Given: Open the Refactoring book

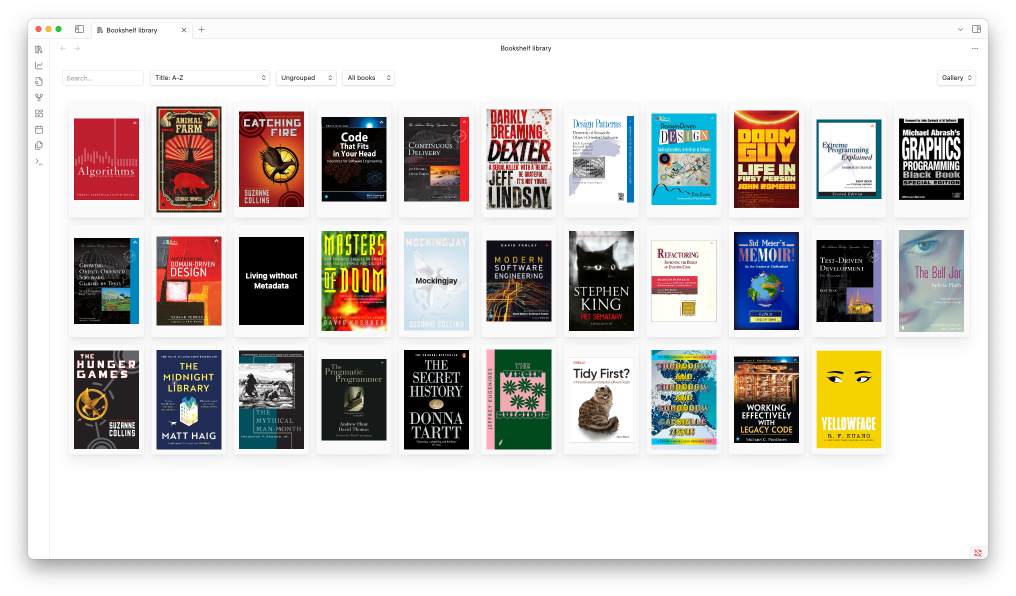Looking at the screenshot, I should tap(684, 281).
